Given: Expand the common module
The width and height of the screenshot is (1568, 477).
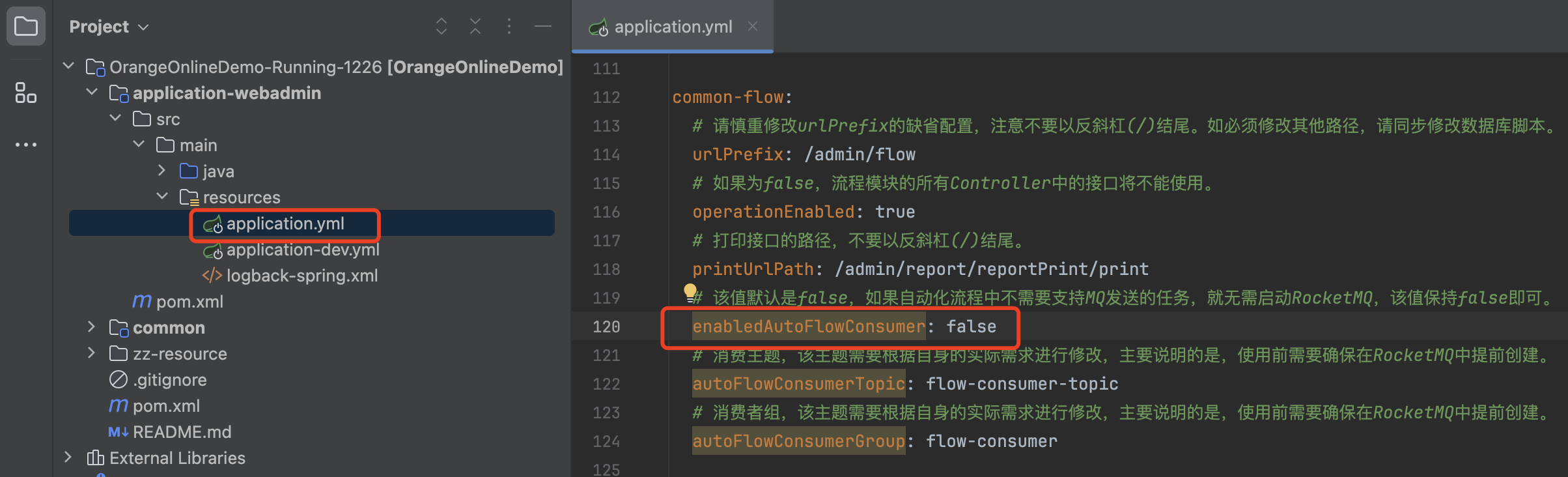Looking at the screenshot, I should [92, 327].
